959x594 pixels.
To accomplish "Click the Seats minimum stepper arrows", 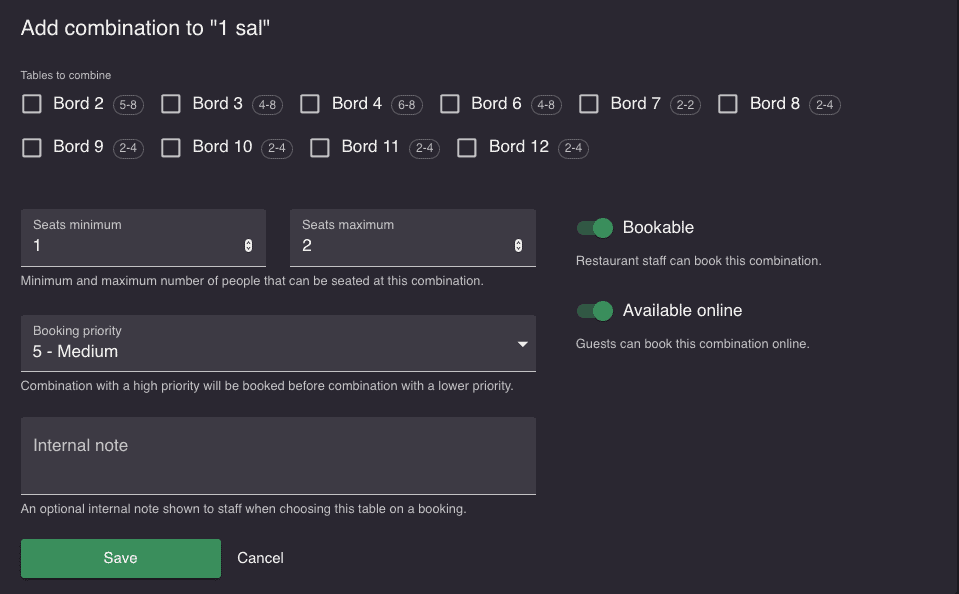I will (248, 245).
